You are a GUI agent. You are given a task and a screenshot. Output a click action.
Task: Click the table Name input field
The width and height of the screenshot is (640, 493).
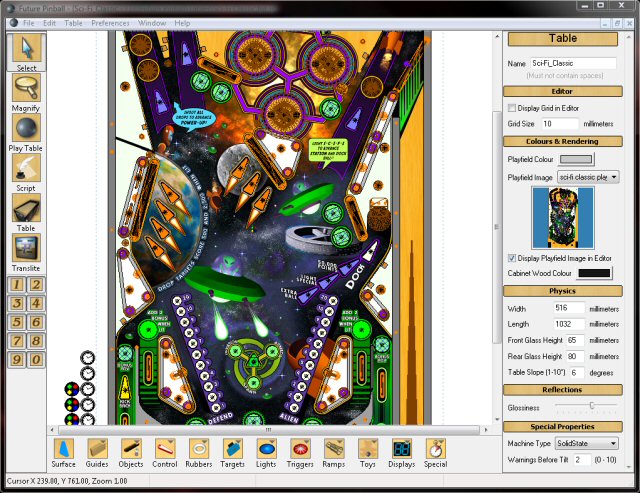(x=573, y=63)
